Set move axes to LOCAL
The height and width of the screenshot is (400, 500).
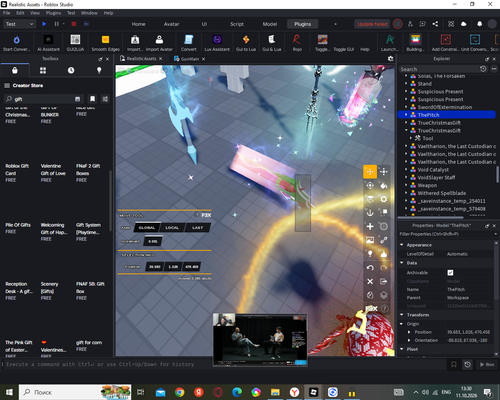[172, 228]
